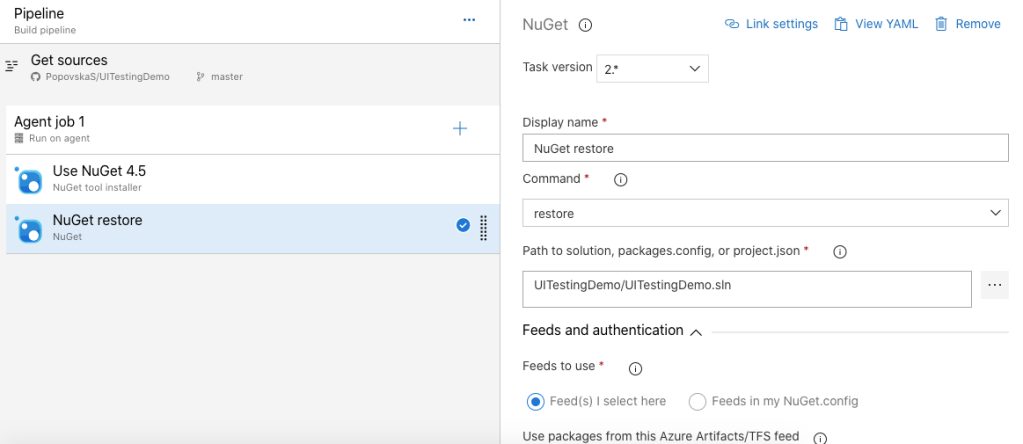Open the Pipeline ellipsis menu

coord(469,21)
